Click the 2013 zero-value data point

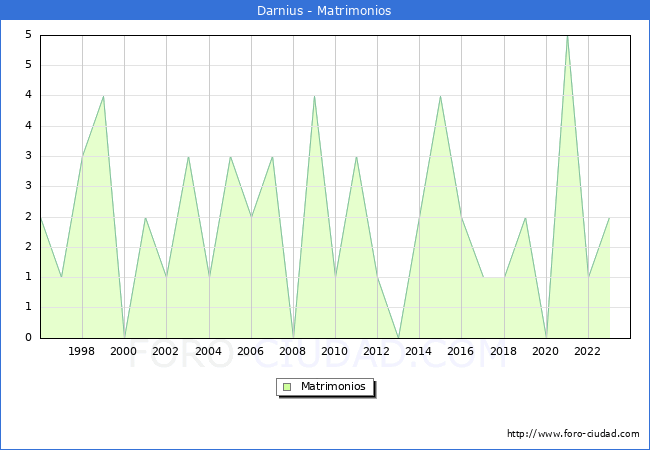398,338
